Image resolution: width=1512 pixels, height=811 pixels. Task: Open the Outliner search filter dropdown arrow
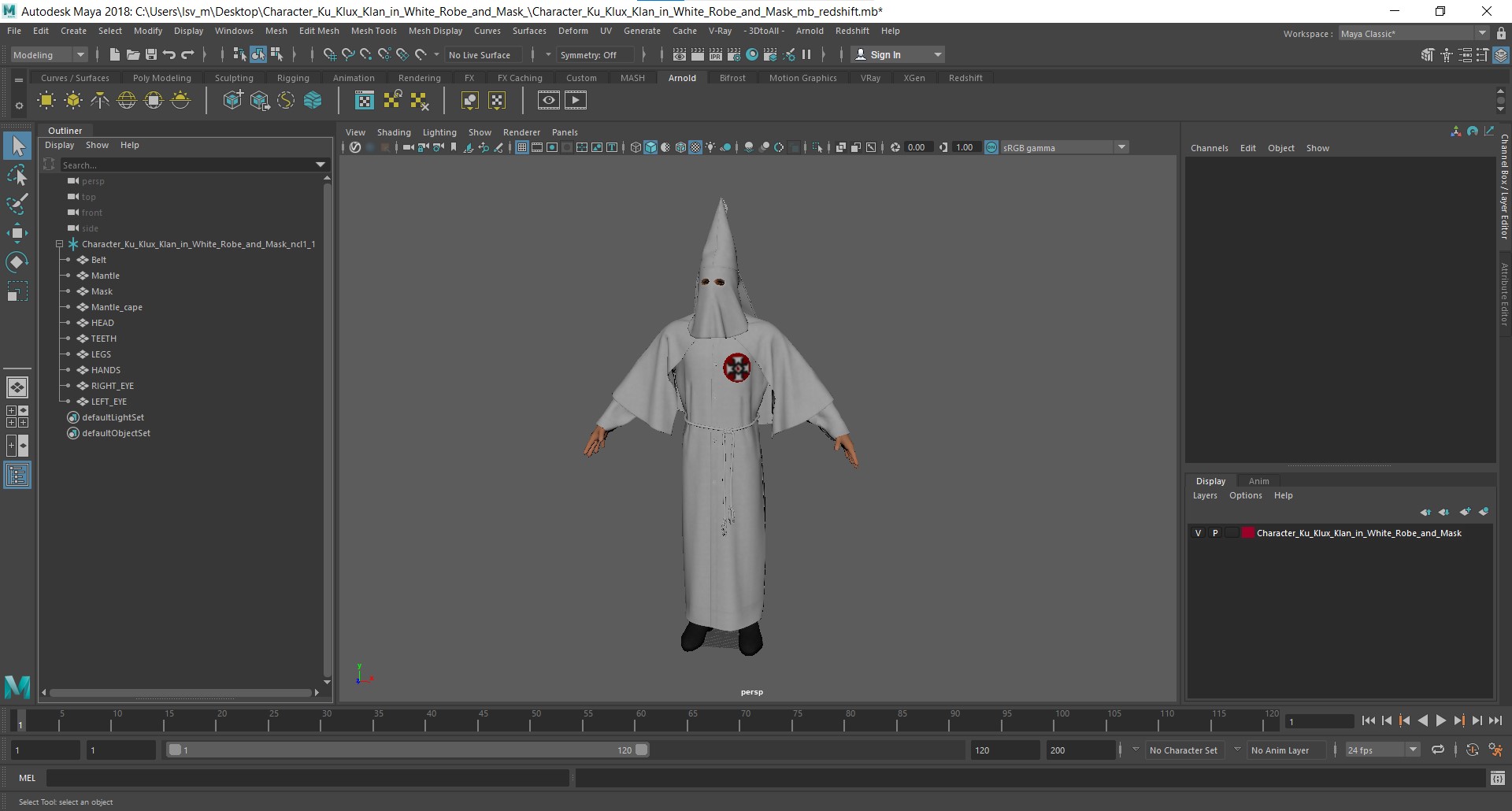pos(321,165)
